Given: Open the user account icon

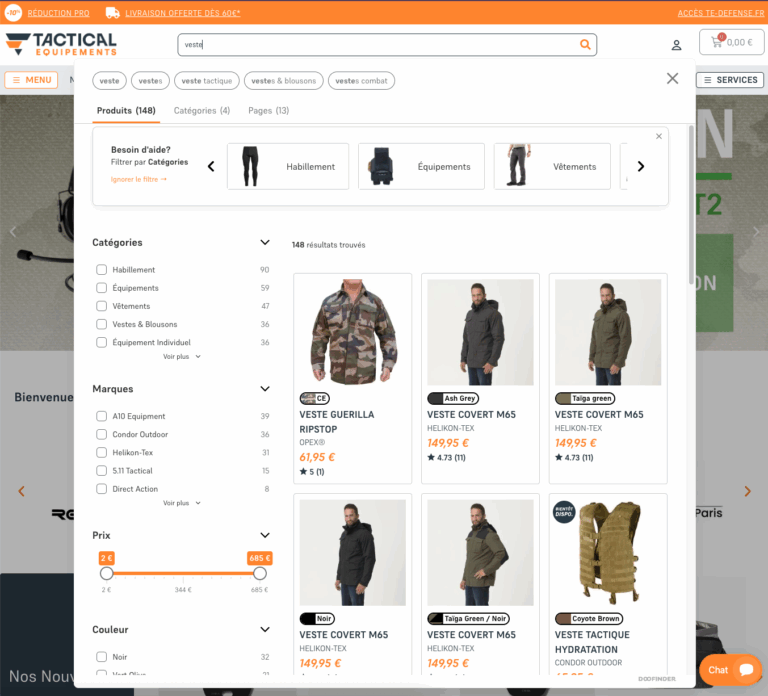Looking at the screenshot, I should coord(676,45).
